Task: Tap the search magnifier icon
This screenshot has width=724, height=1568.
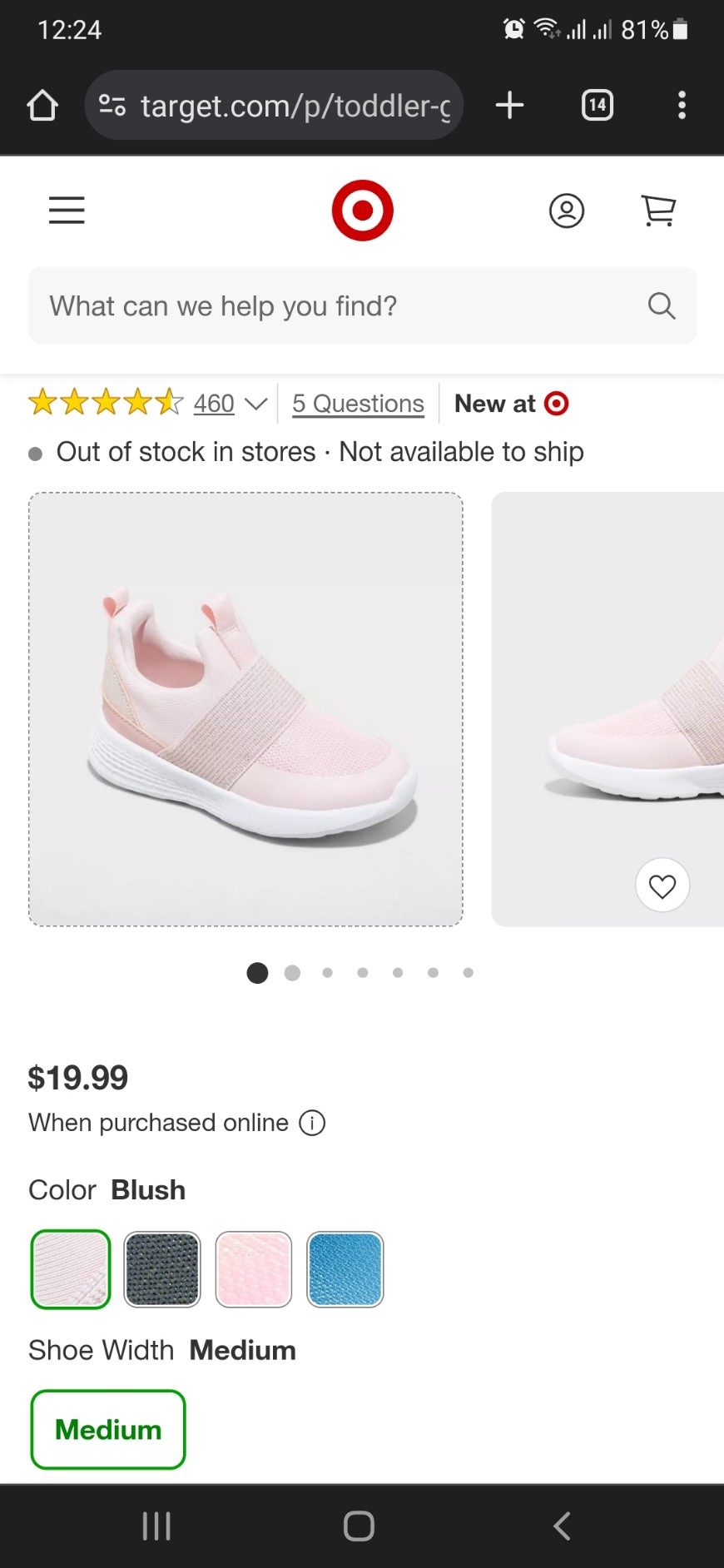Action: click(x=662, y=306)
